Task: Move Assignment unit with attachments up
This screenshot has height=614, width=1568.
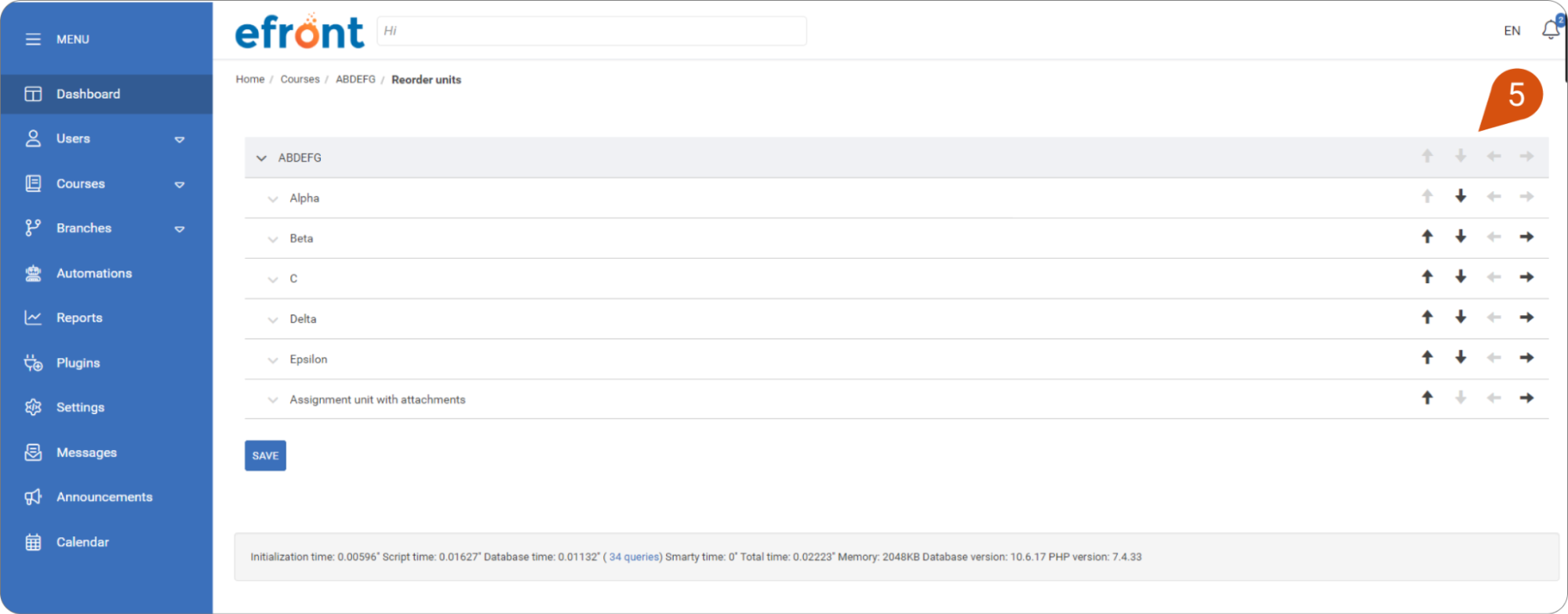Action: (1428, 398)
